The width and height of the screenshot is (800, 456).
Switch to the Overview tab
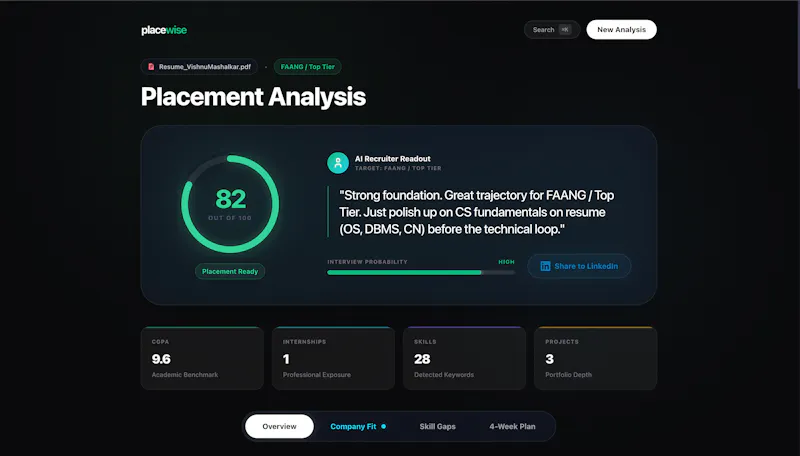280,426
